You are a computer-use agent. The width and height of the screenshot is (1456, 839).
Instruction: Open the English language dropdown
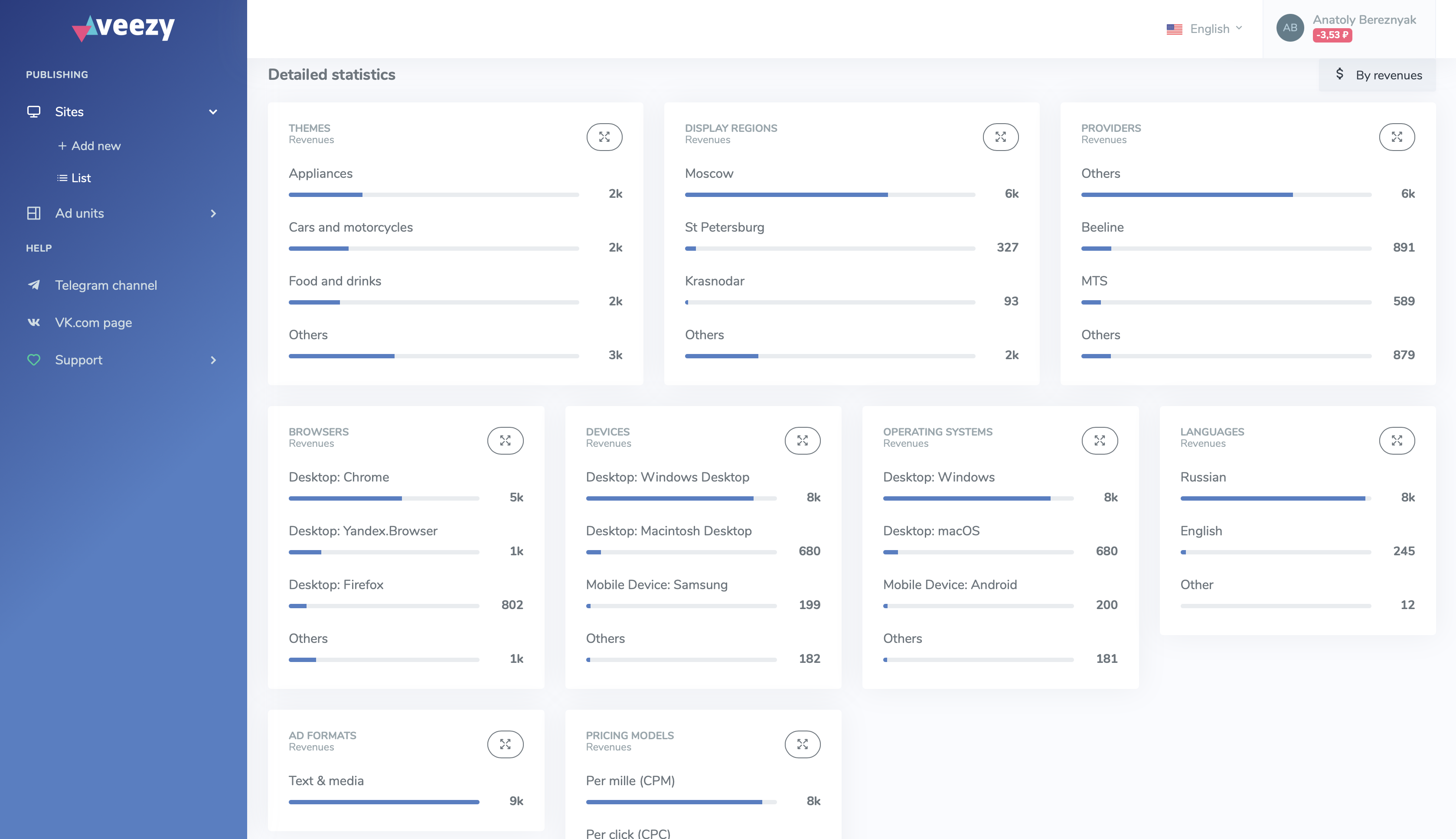coord(1205,29)
